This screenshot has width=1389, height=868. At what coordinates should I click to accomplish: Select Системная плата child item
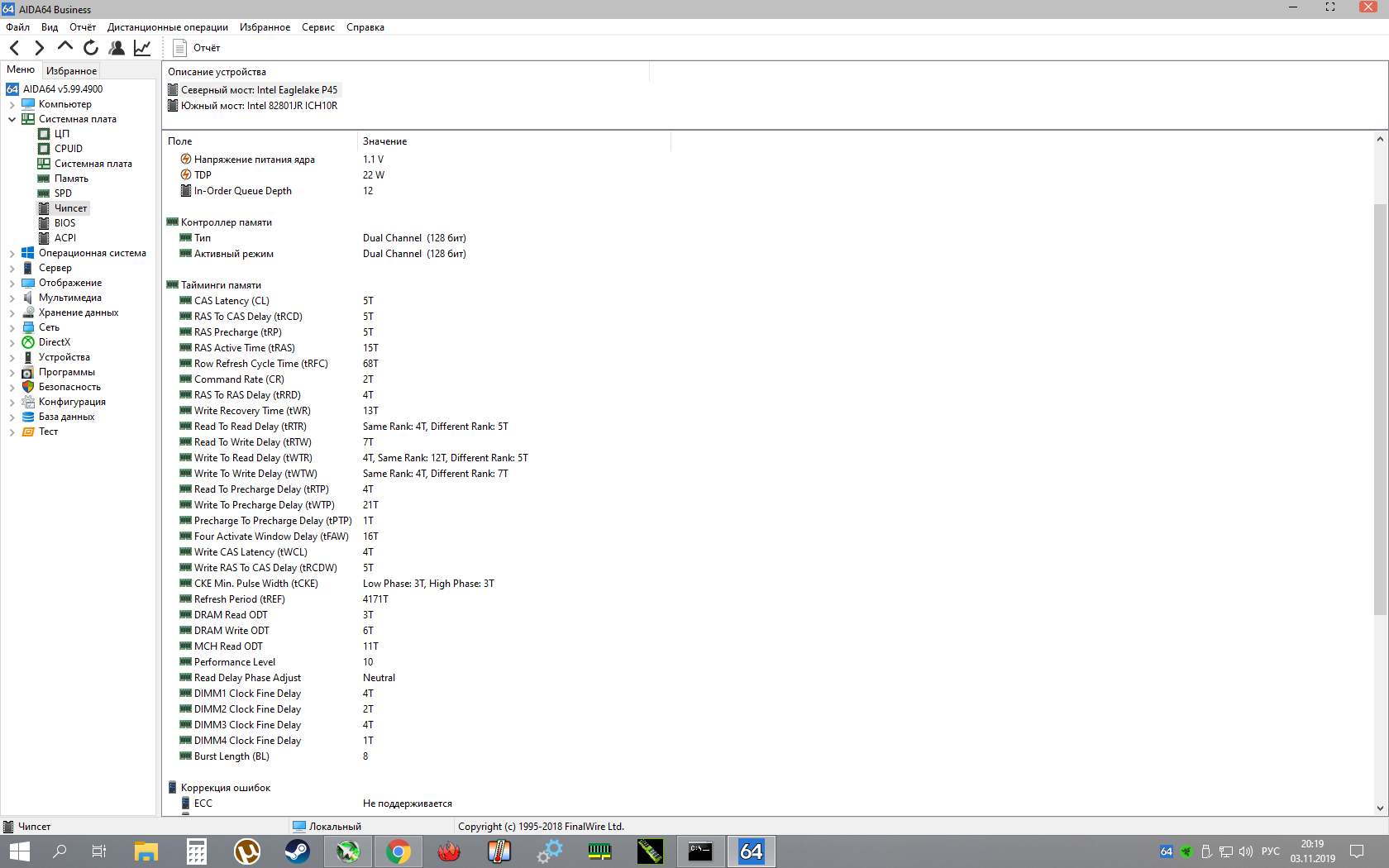click(93, 164)
